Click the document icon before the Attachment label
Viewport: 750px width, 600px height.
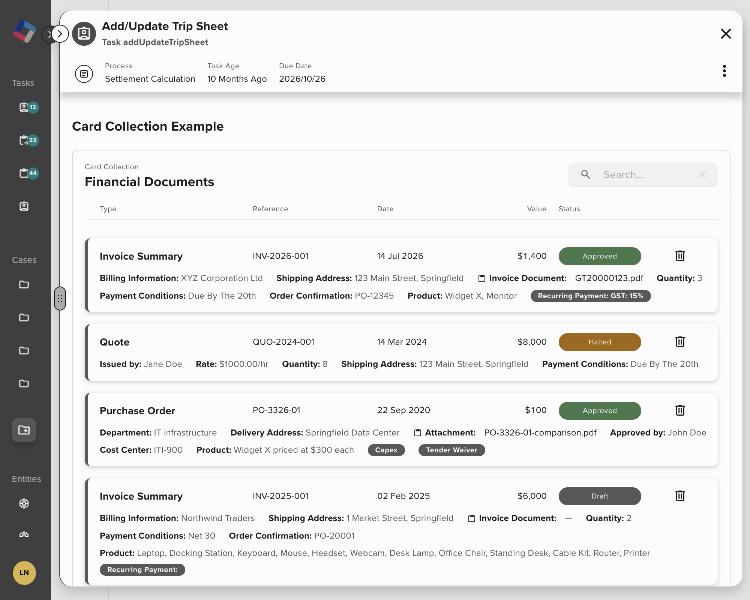coord(417,433)
